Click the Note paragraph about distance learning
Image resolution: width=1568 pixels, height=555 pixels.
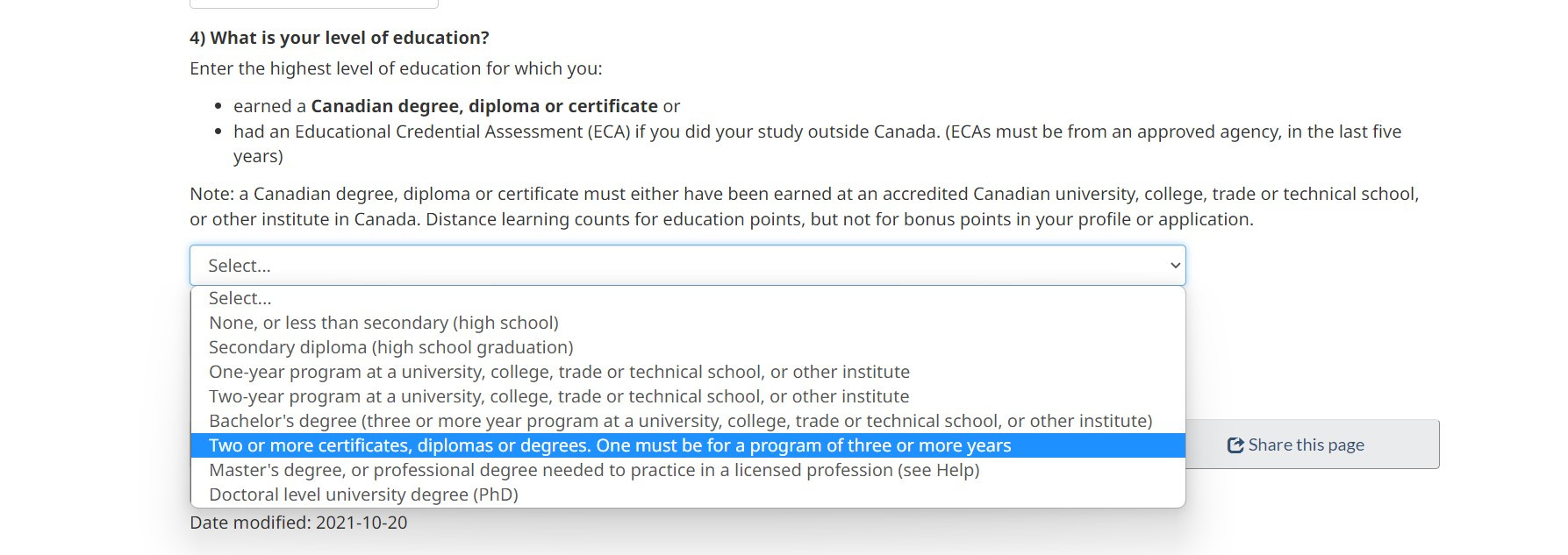[x=804, y=207]
